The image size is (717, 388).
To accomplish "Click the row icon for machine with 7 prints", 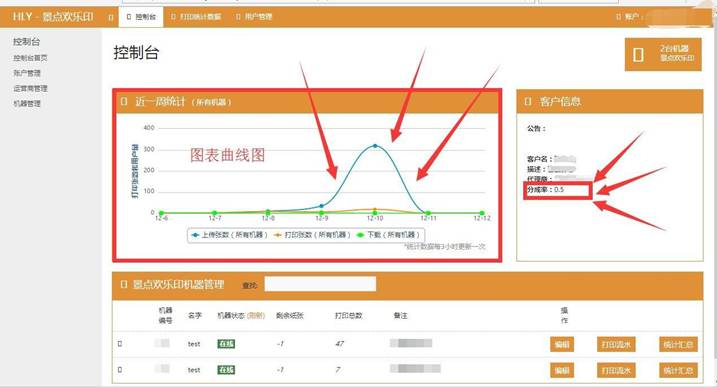I will tap(120, 369).
